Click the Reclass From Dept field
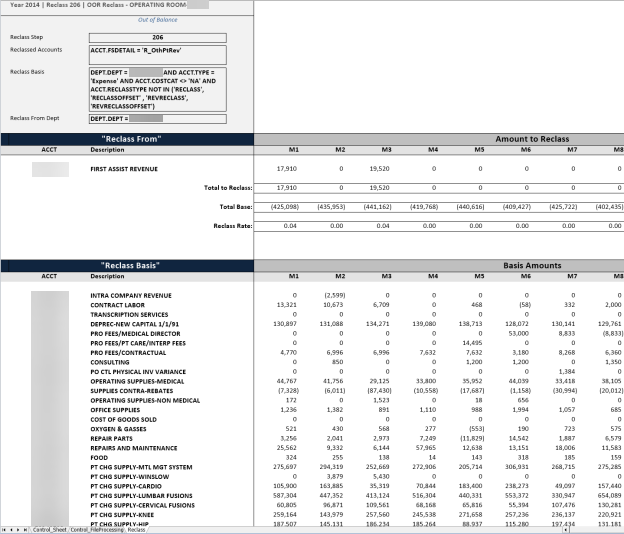The height and width of the screenshot is (534, 624). coord(158,119)
